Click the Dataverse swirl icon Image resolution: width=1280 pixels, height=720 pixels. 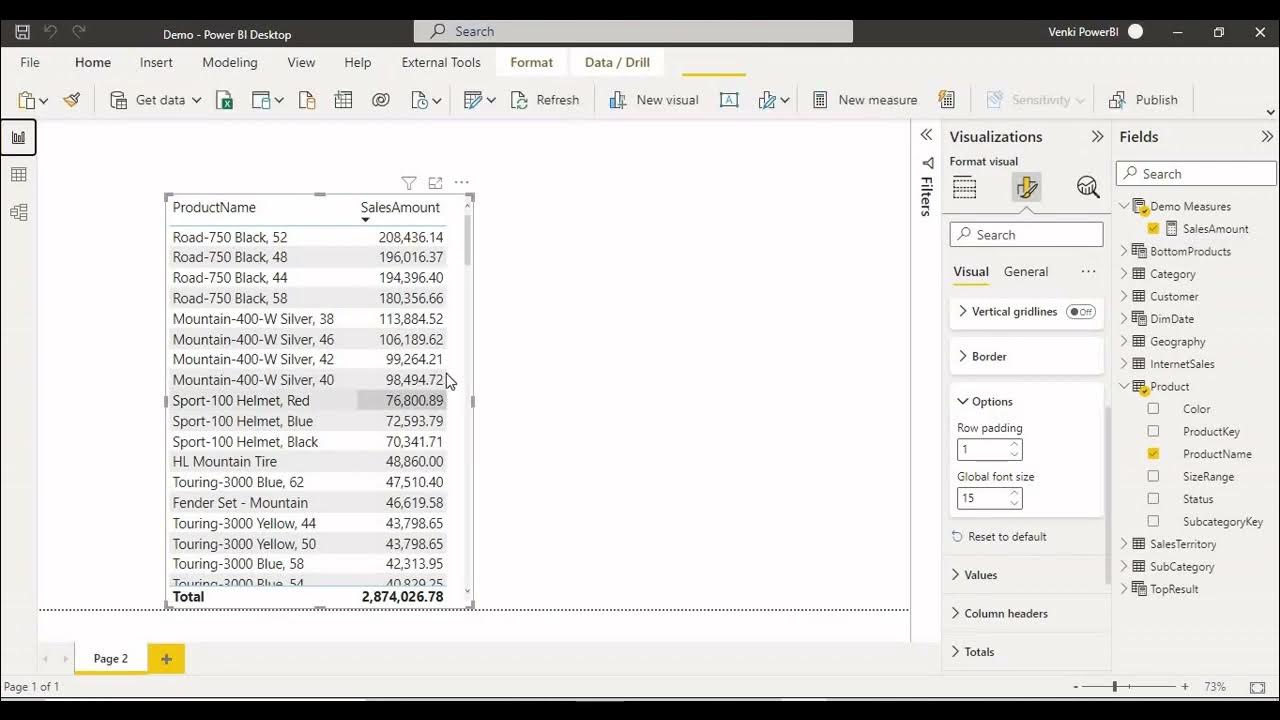click(x=380, y=100)
